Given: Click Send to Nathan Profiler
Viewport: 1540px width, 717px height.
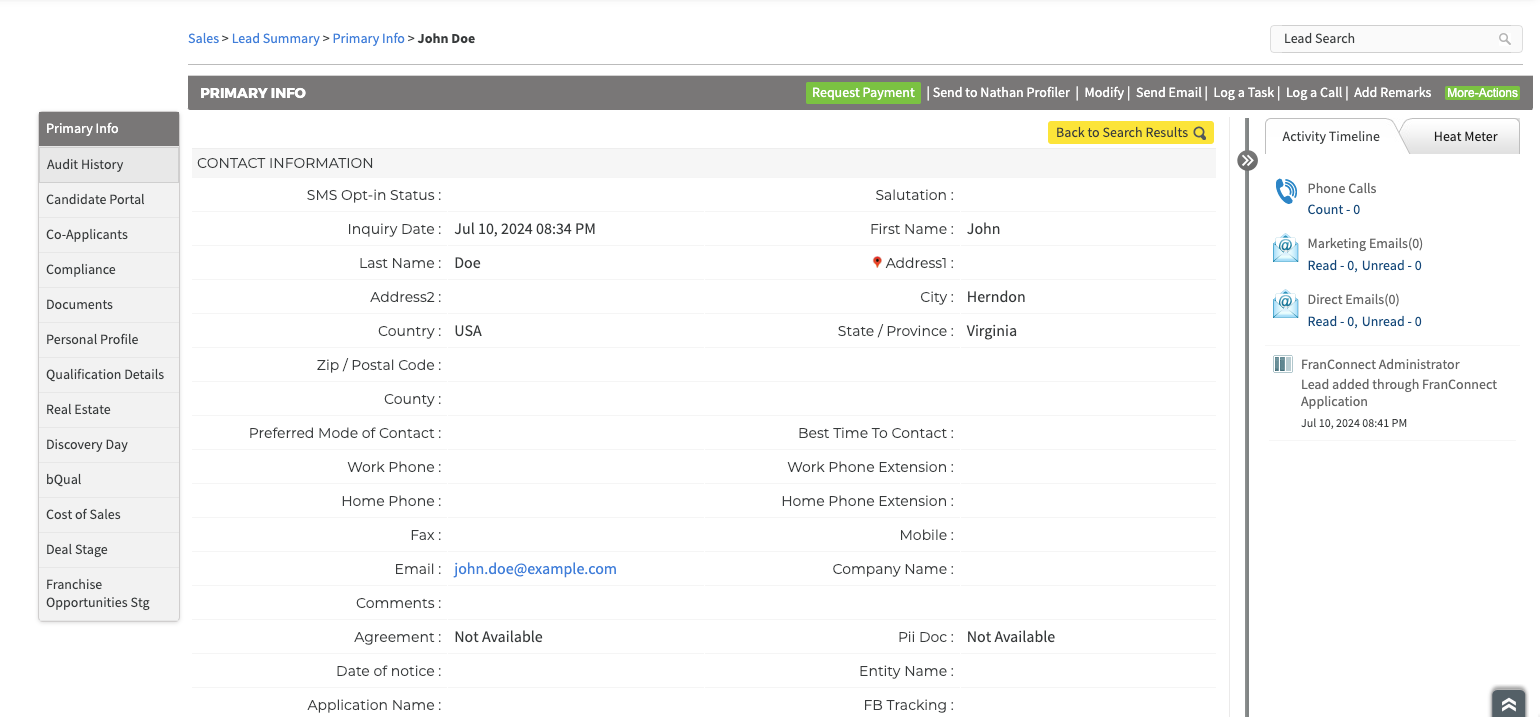Looking at the screenshot, I should [1001, 93].
